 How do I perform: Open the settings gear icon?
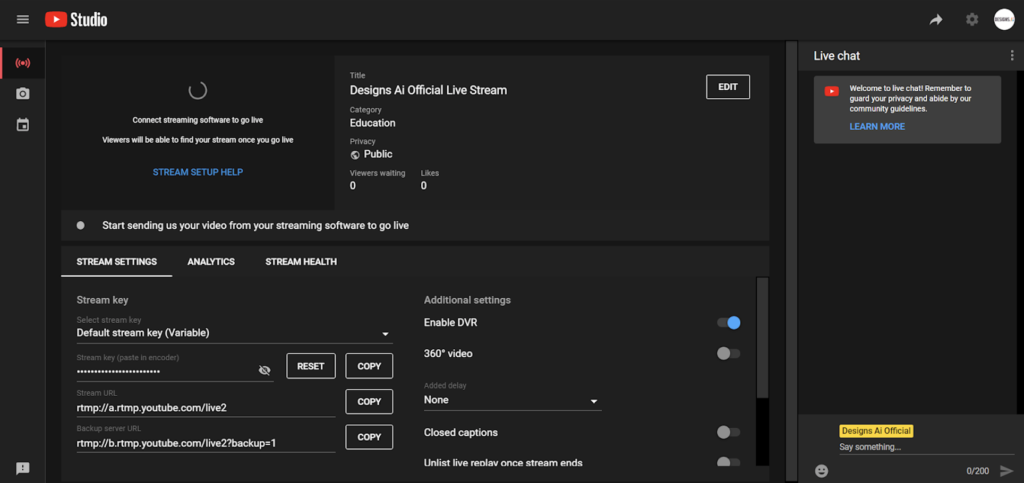(x=971, y=19)
